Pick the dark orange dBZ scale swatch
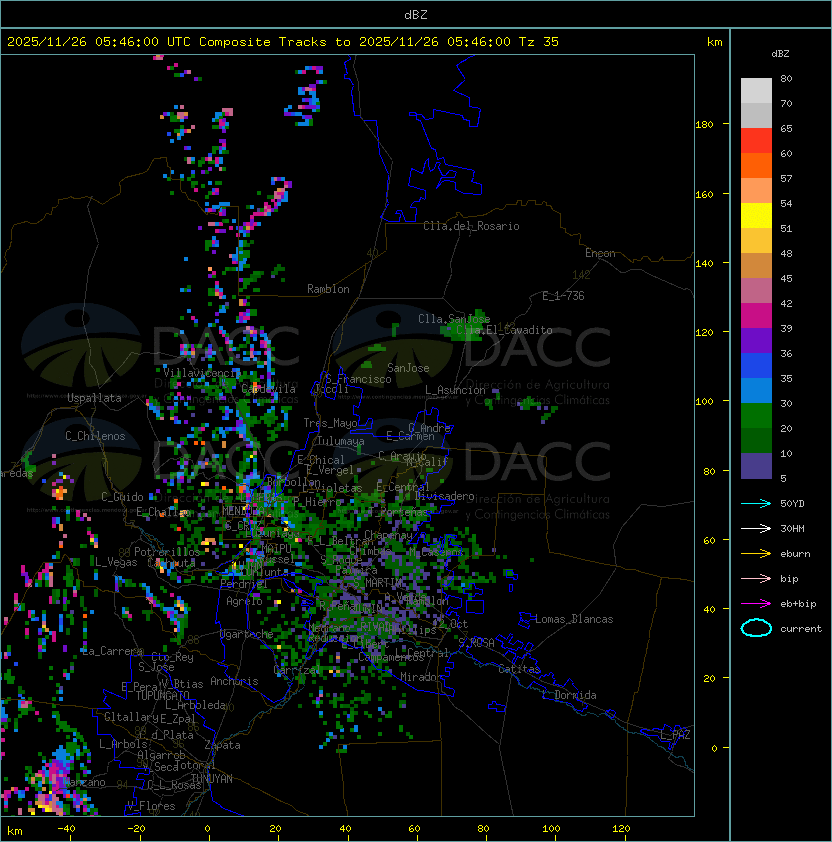Viewport: 832px width, 842px height. [756, 165]
